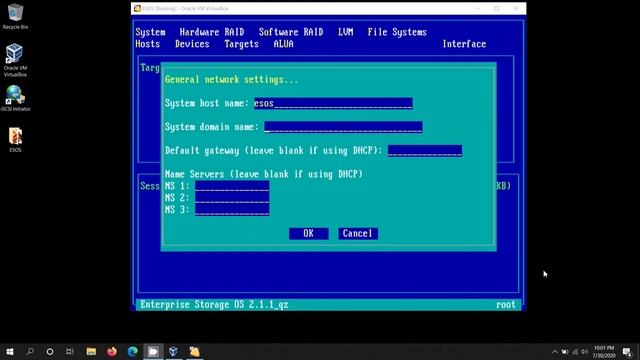Screen dimensions: 640x360
Task: Switch to VirtualBox cube icon on taskbar
Action: point(173,351)
